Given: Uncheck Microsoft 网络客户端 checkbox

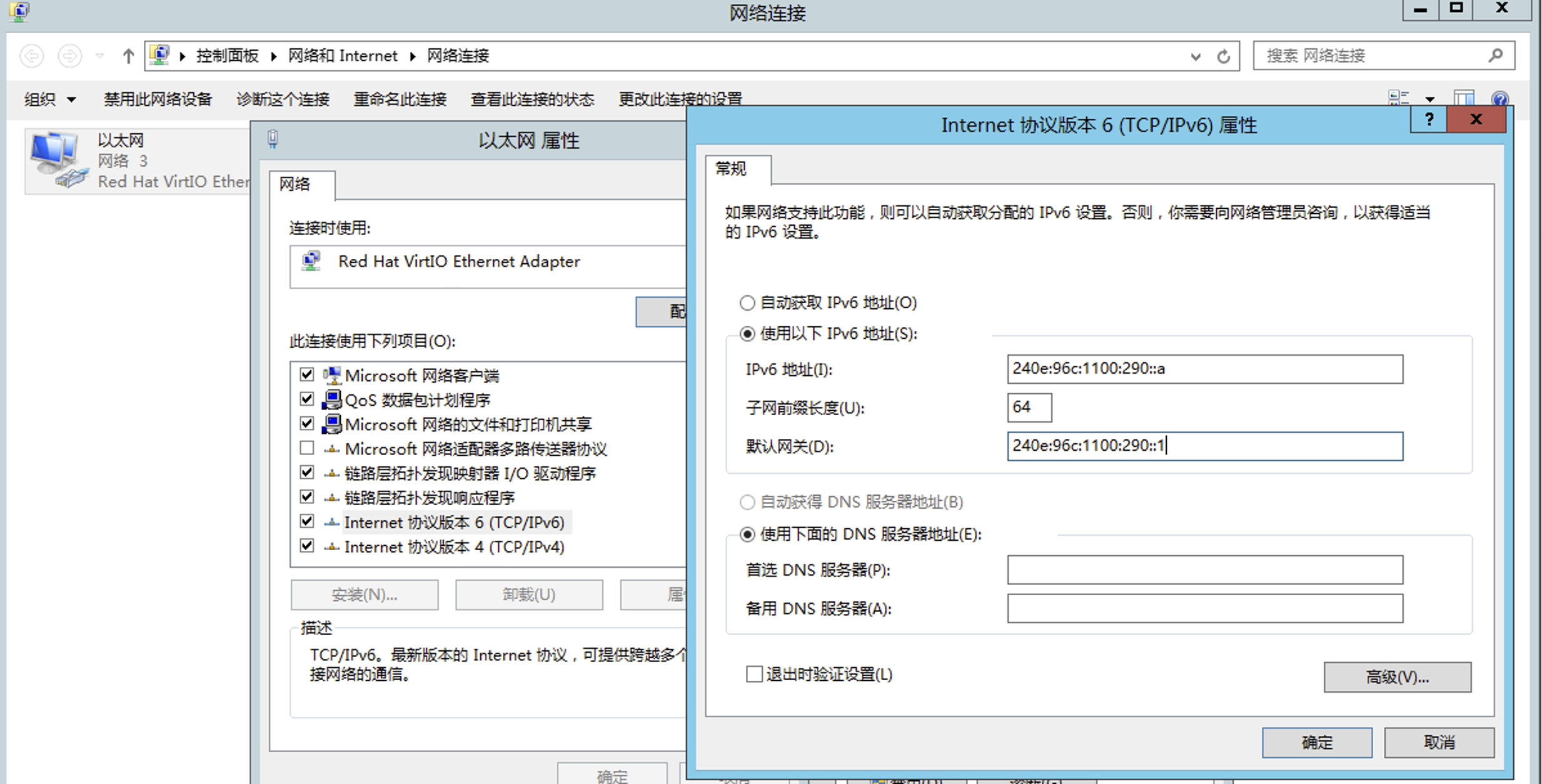Looking at the screenshot, I should point(306,375).
